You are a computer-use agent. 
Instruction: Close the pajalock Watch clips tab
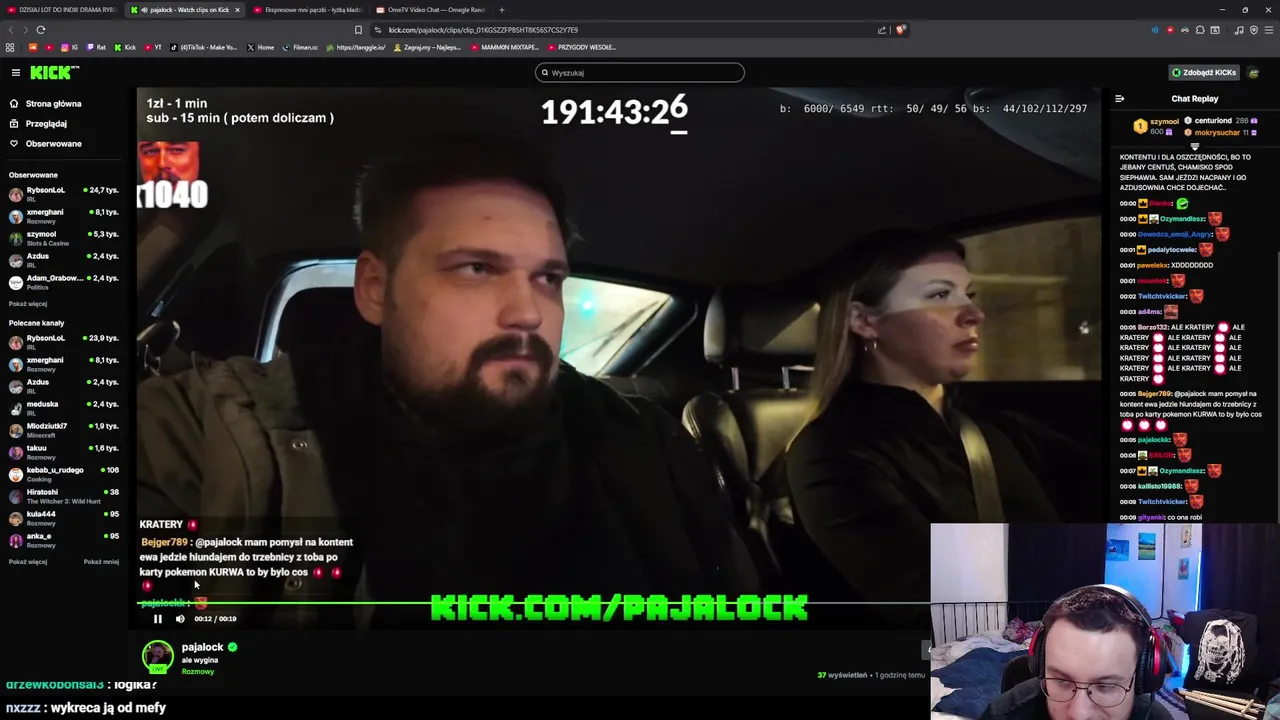[x=237, y=10]
